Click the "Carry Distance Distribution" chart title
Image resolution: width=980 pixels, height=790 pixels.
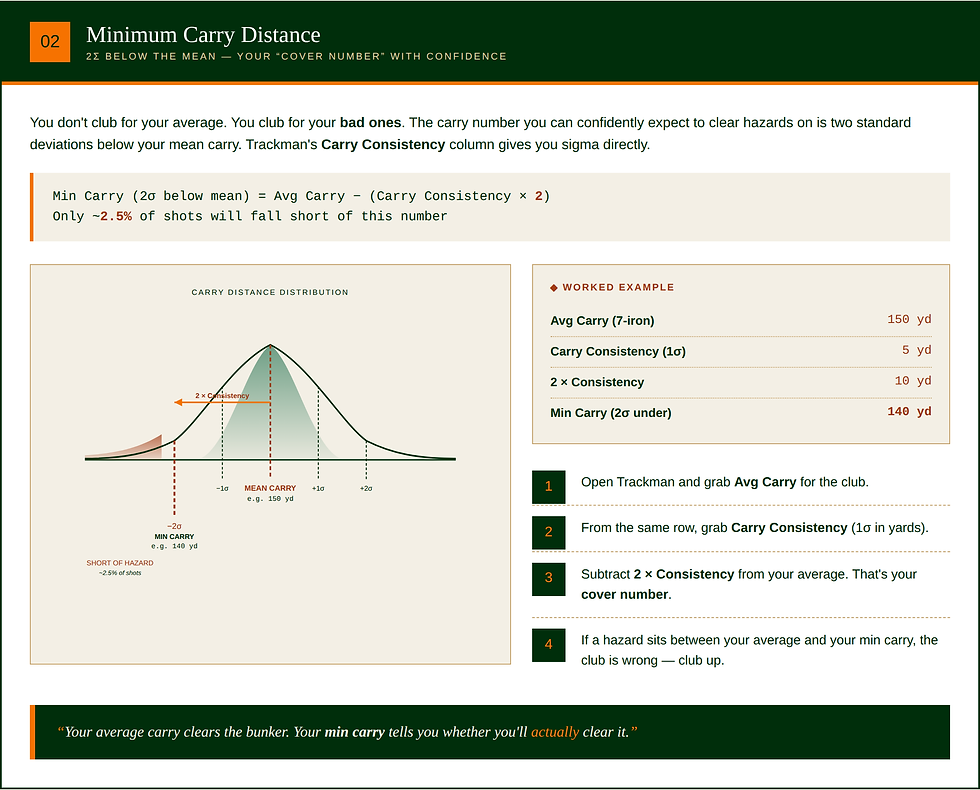coord(270,292)
